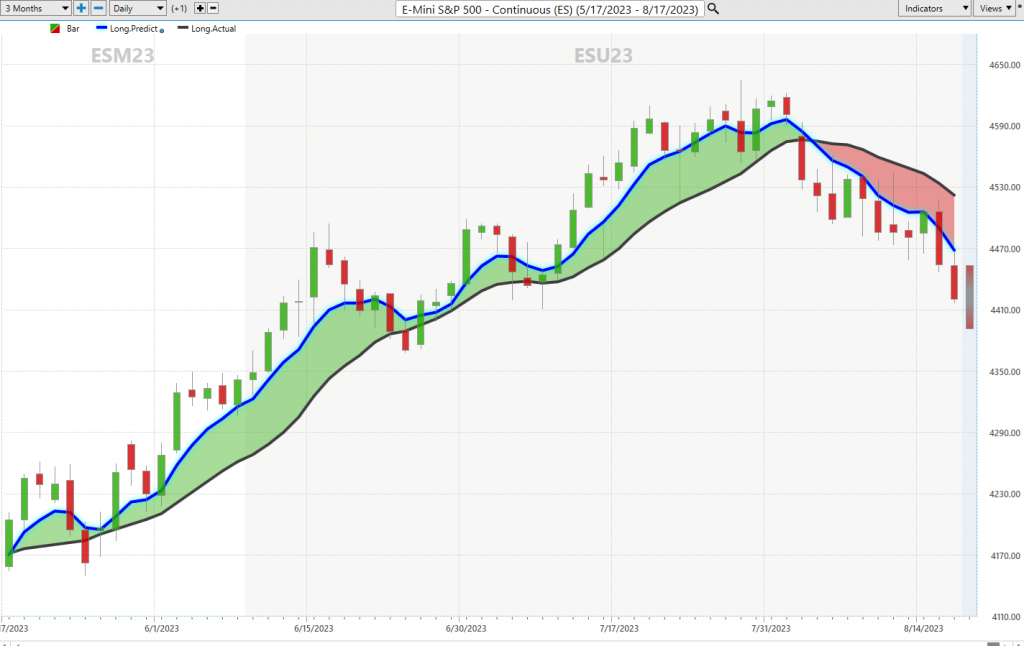Image resolution: width=1024 pixels, height=646 pixels.
Task: Click the 6/15/2023 date axis label
Action: tap(313, 628)
